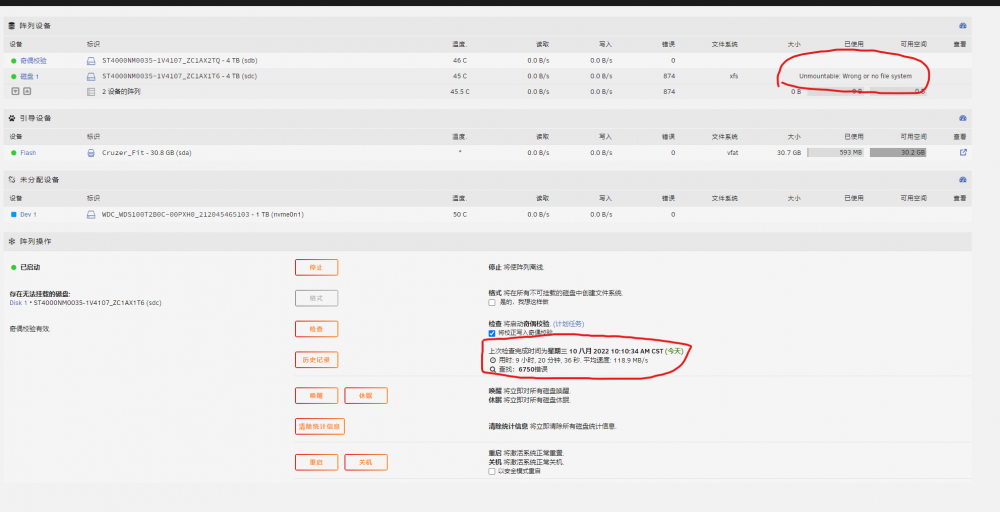The image size is (1000, 512).
Task: Click the 46 C parity temperature
Action: 460,61
